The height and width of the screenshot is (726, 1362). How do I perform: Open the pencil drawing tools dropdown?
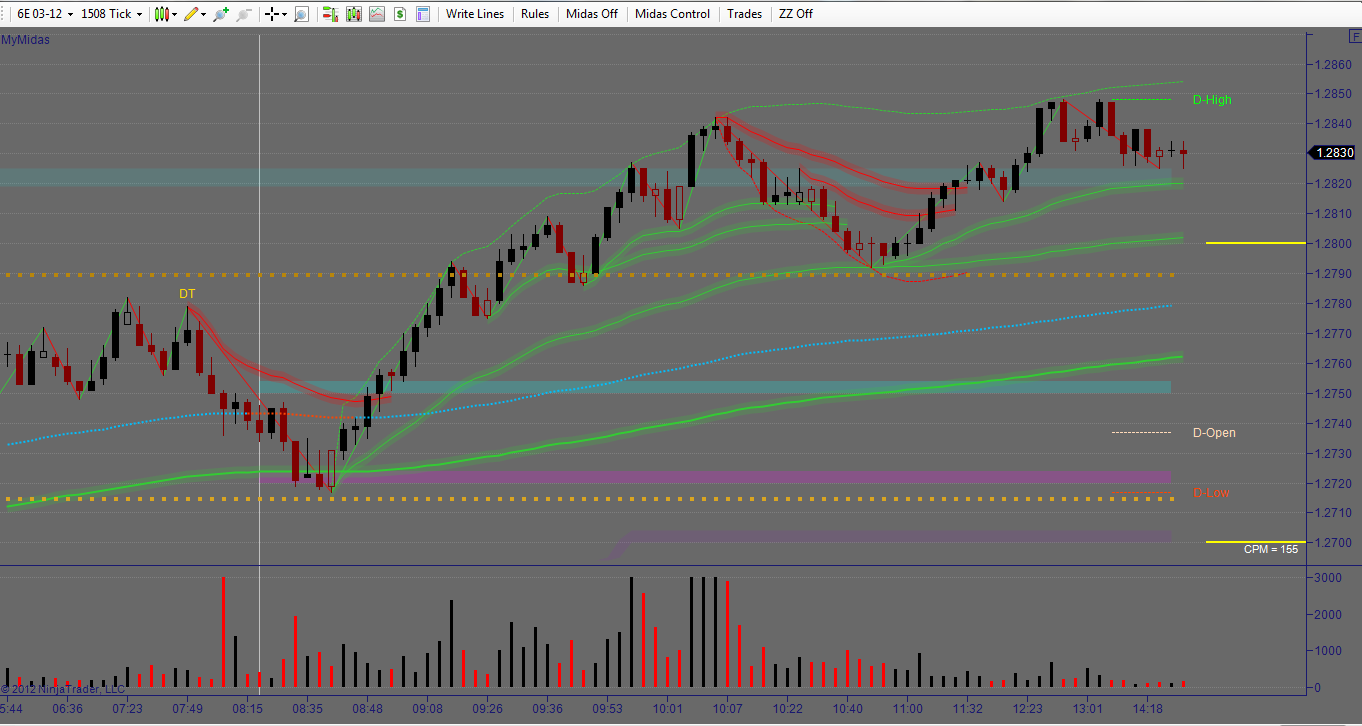click(195, 14)
